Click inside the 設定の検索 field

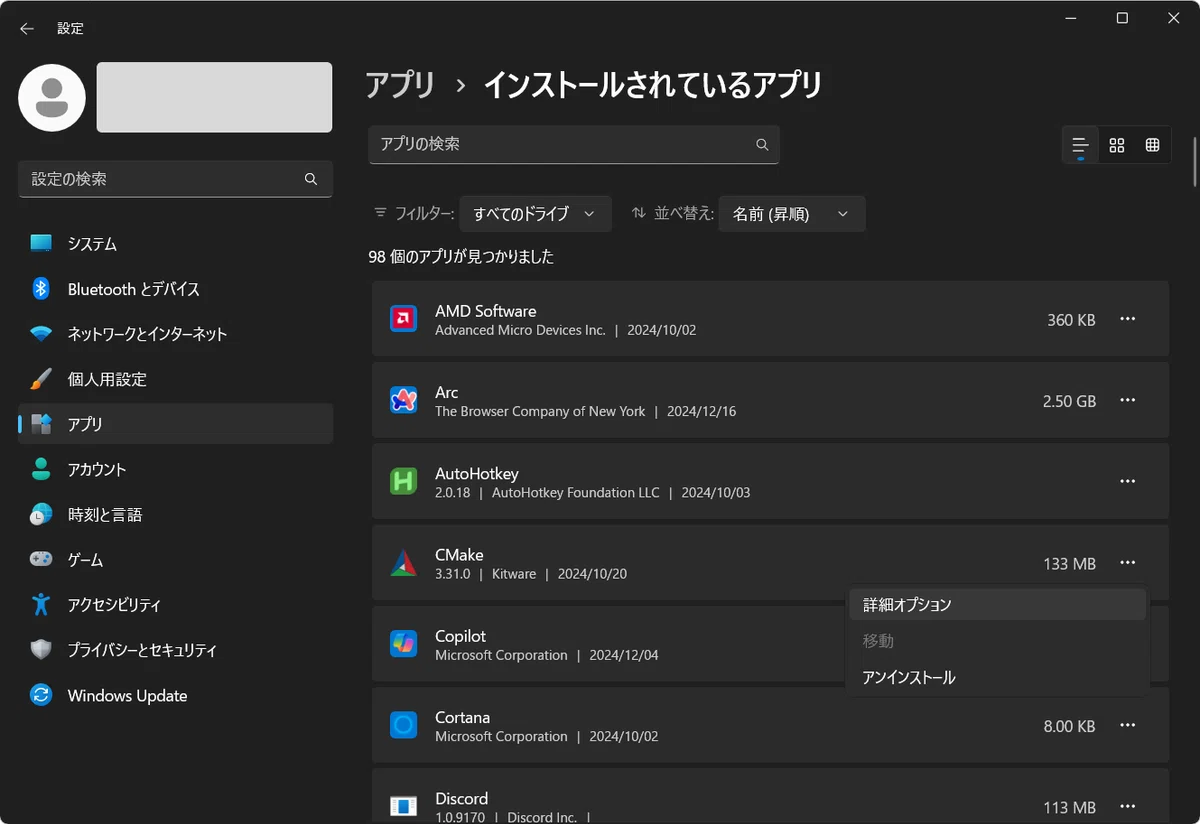tap(175, 179)
